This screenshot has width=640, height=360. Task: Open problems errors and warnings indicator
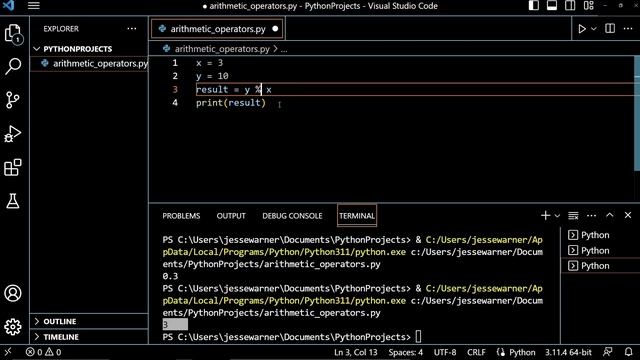point(44,352)
